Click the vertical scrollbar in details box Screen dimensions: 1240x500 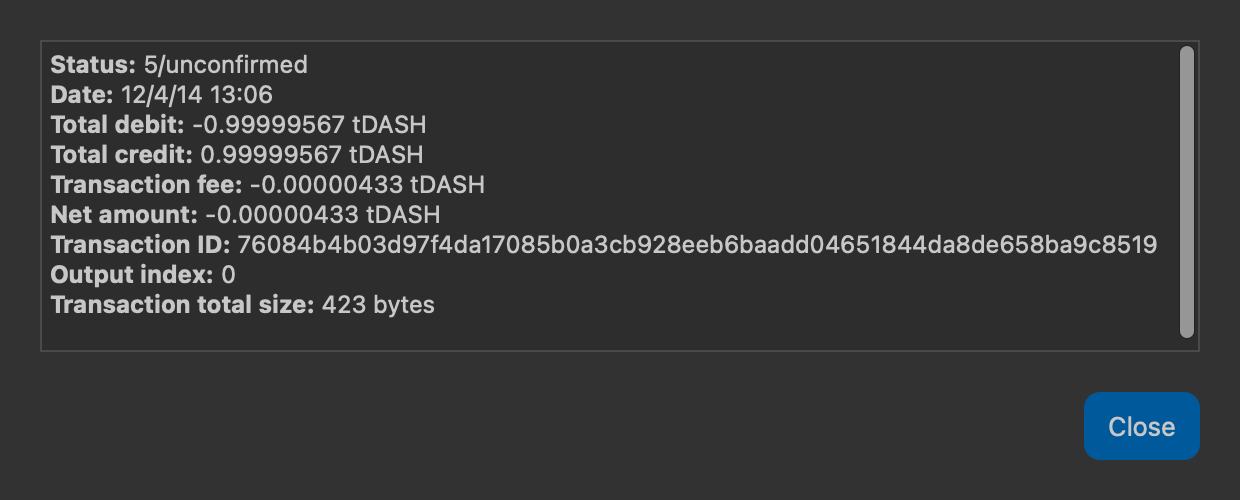(1186, 192)
